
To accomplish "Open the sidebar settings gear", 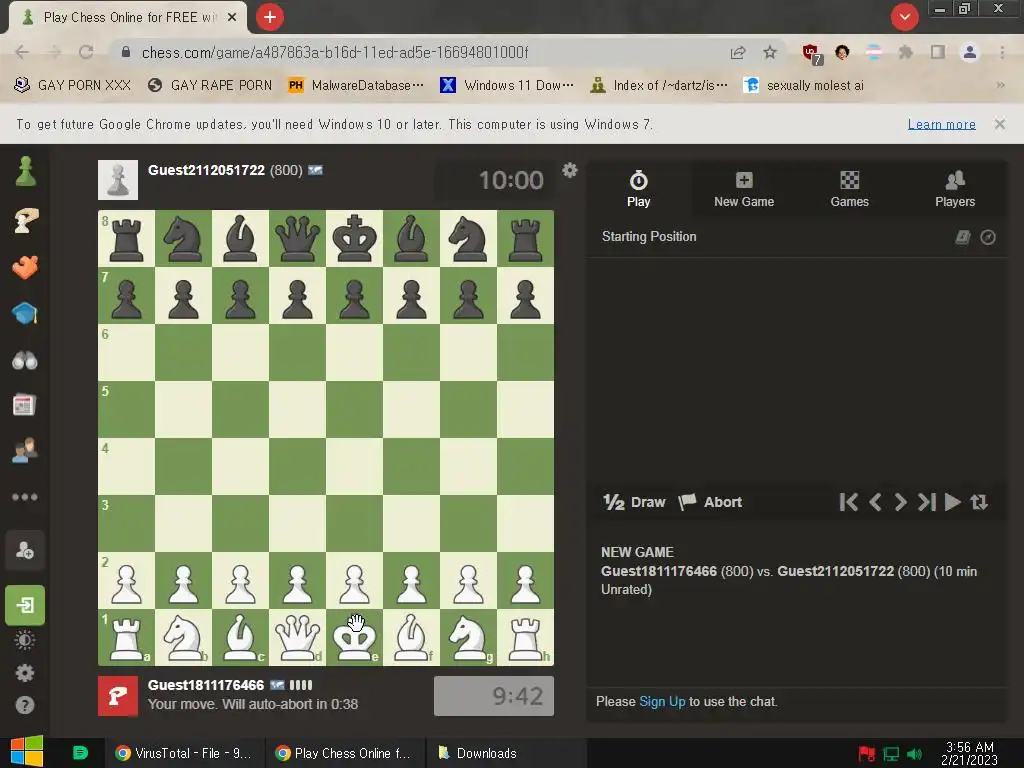I will tap(25, 673).
